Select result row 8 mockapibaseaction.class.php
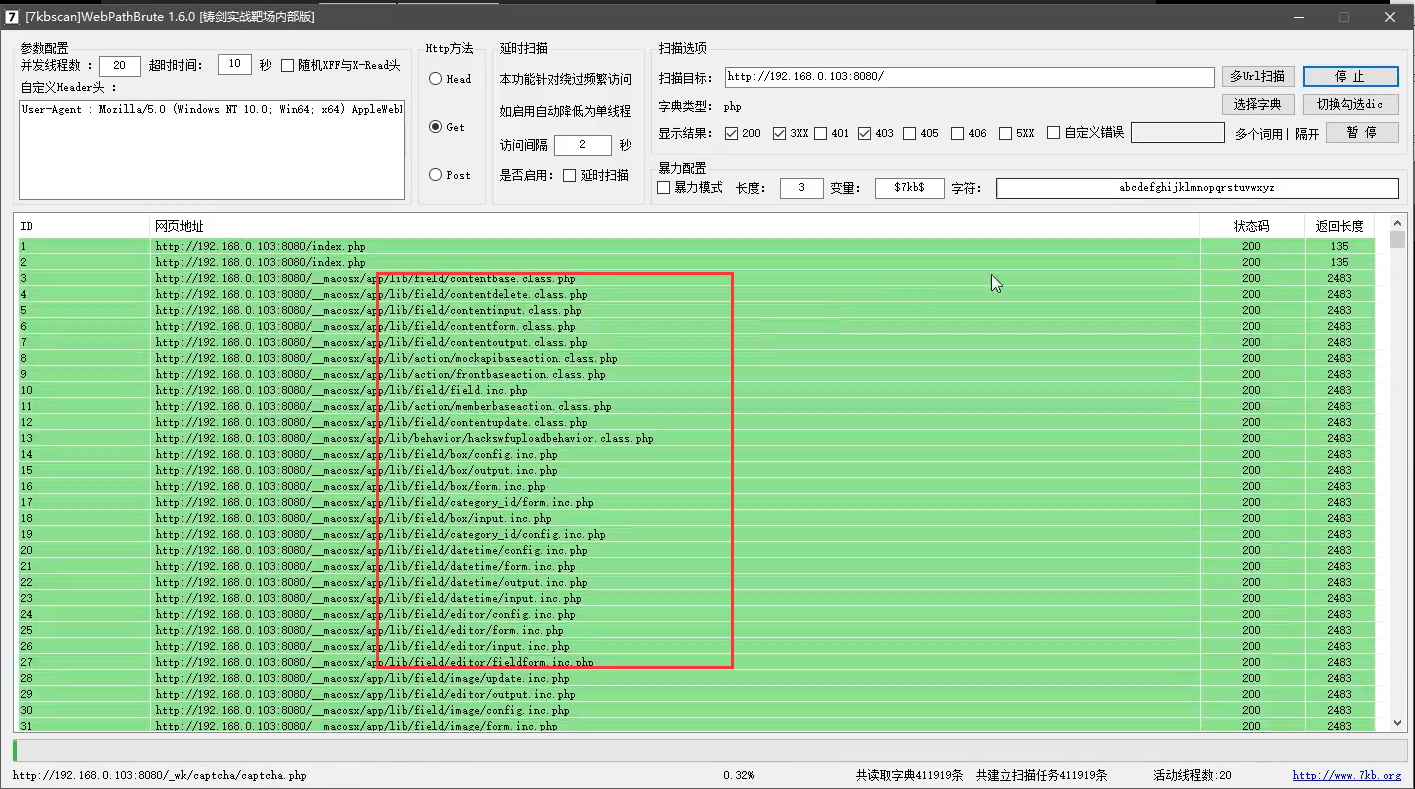The height and width of the screenshot is (789, 1415). click(x=695, y=358)
